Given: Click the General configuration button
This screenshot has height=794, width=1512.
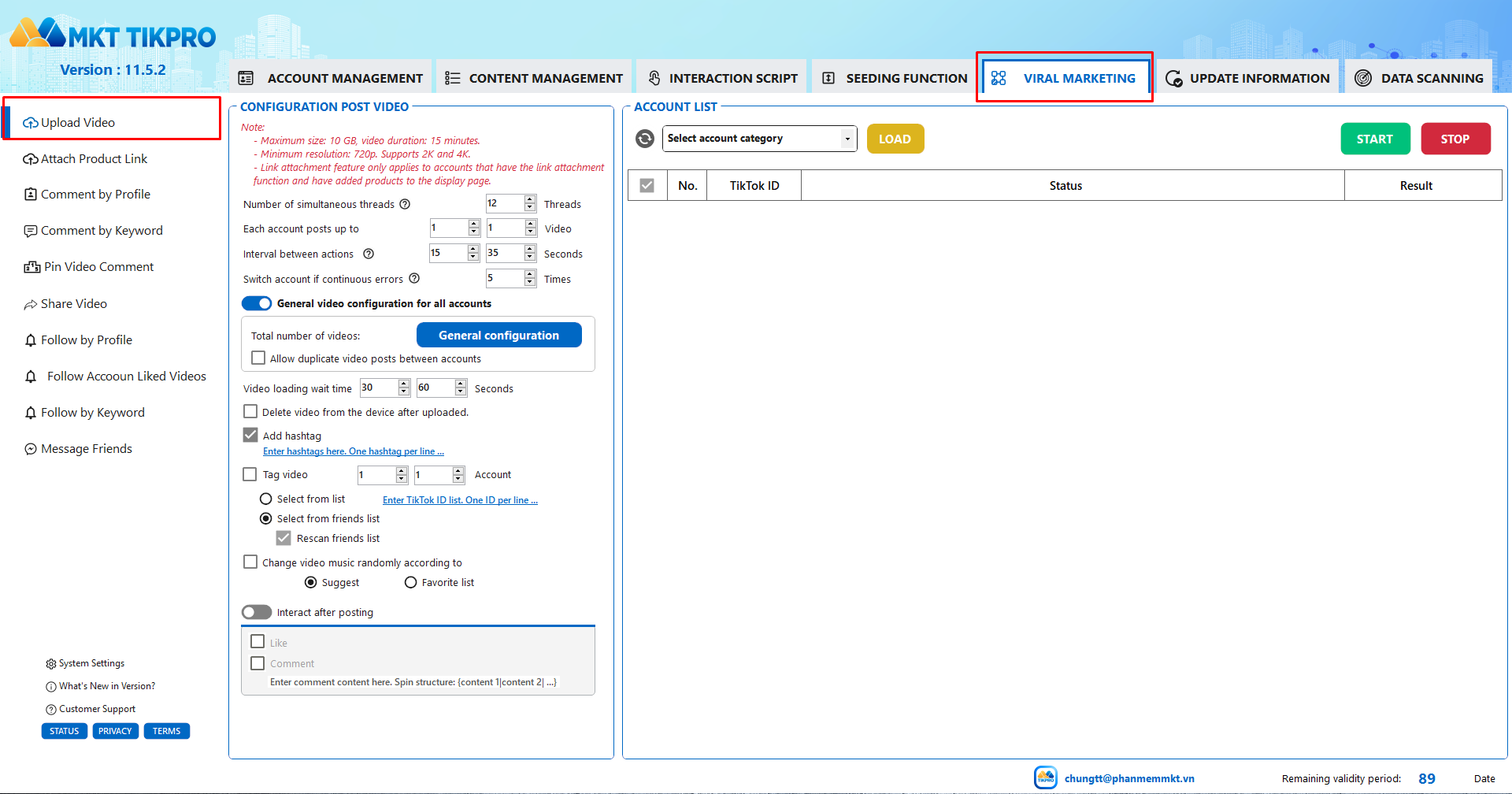Looking at the screenshot, I should click(x=499, y=335).
